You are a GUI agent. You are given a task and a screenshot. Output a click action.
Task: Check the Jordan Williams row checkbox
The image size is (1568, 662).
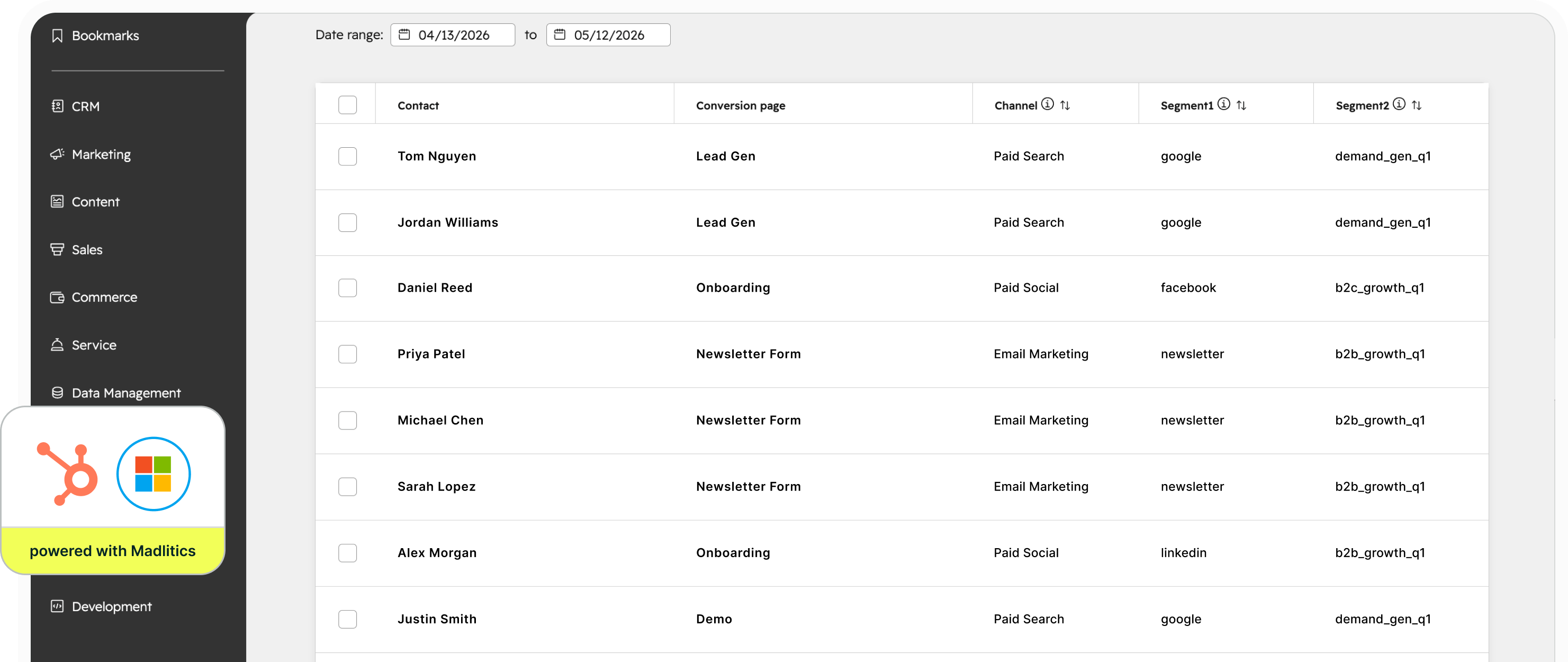coord(348,222)
